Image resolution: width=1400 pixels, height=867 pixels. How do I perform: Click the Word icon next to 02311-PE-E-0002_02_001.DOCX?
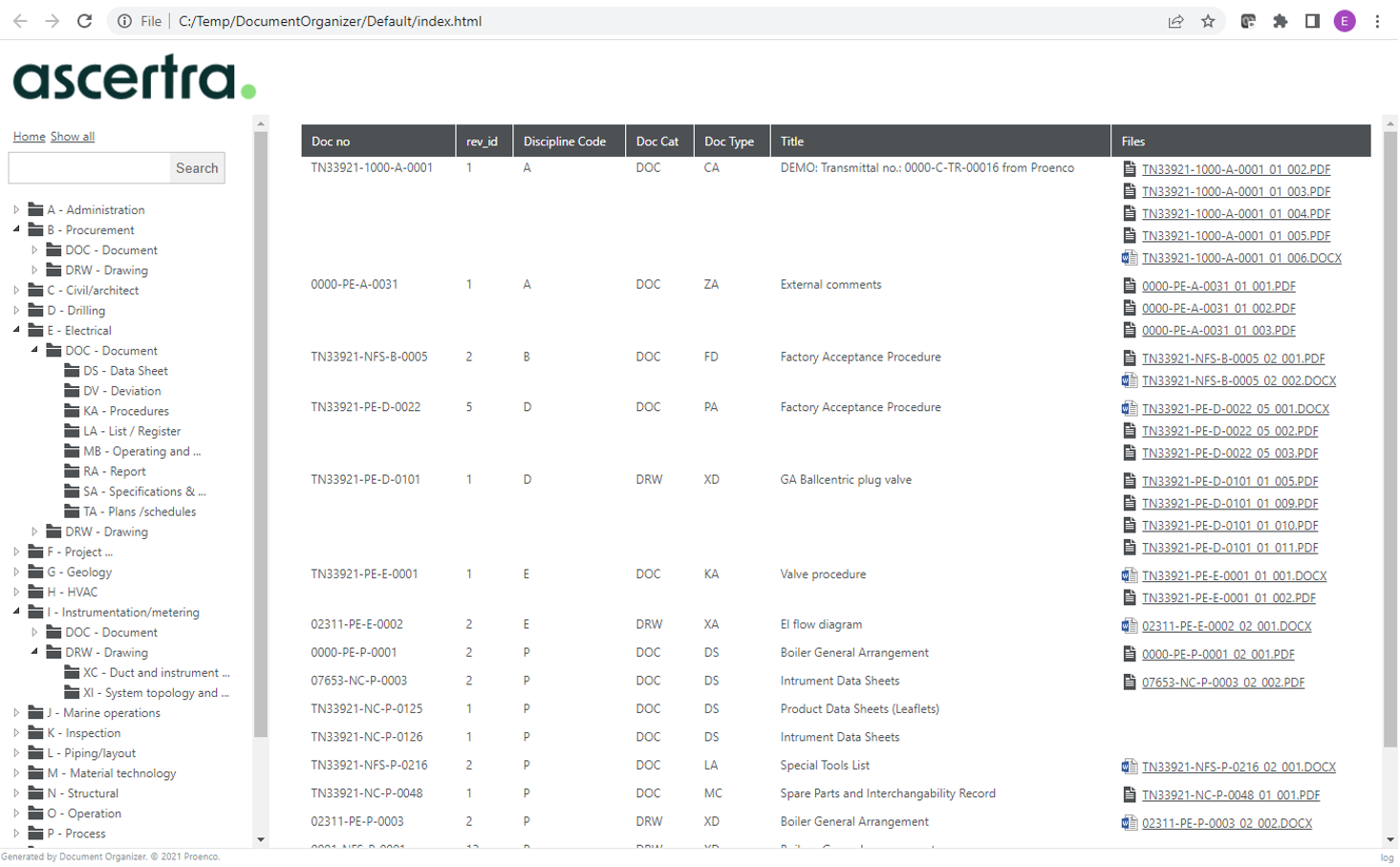coord(1129,627)
